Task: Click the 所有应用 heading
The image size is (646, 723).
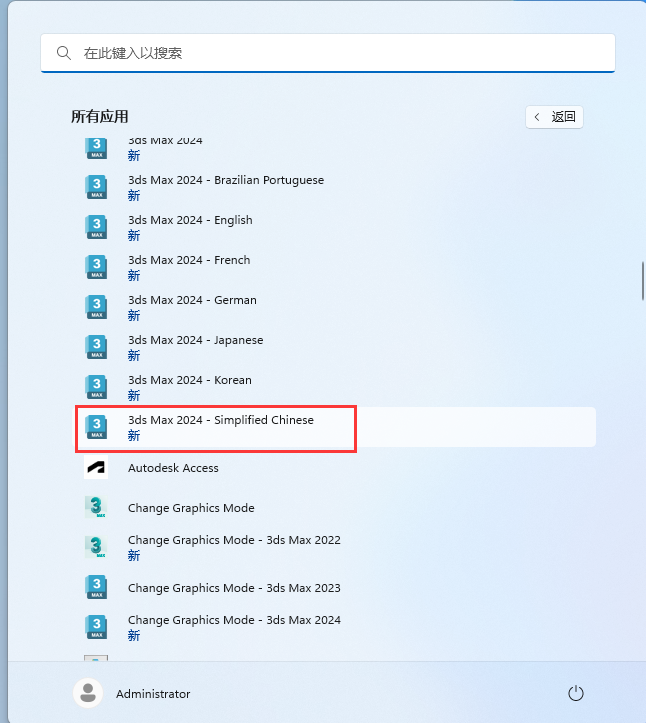Action: point(100,117)
